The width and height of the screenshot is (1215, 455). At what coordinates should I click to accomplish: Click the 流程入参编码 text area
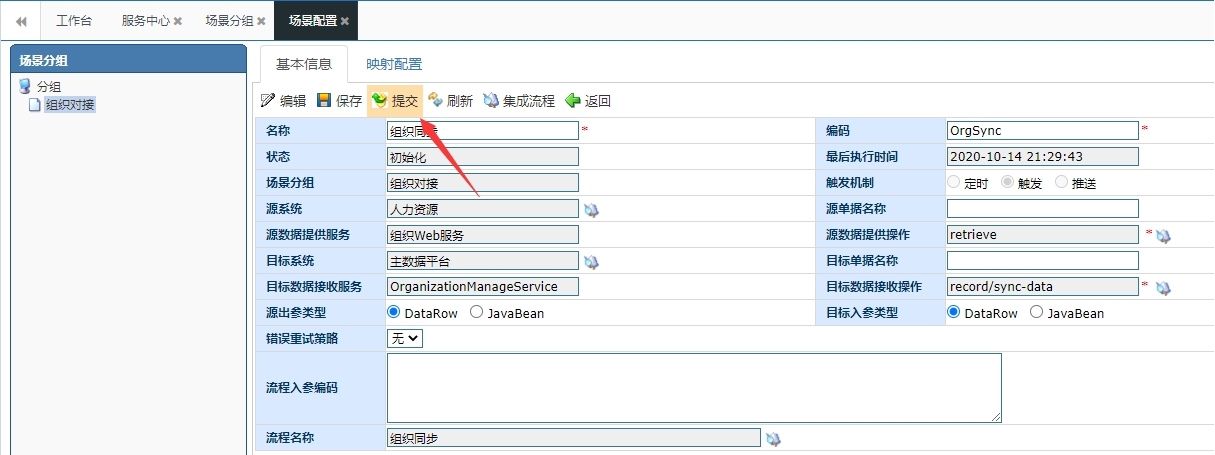tap(694, 388)
